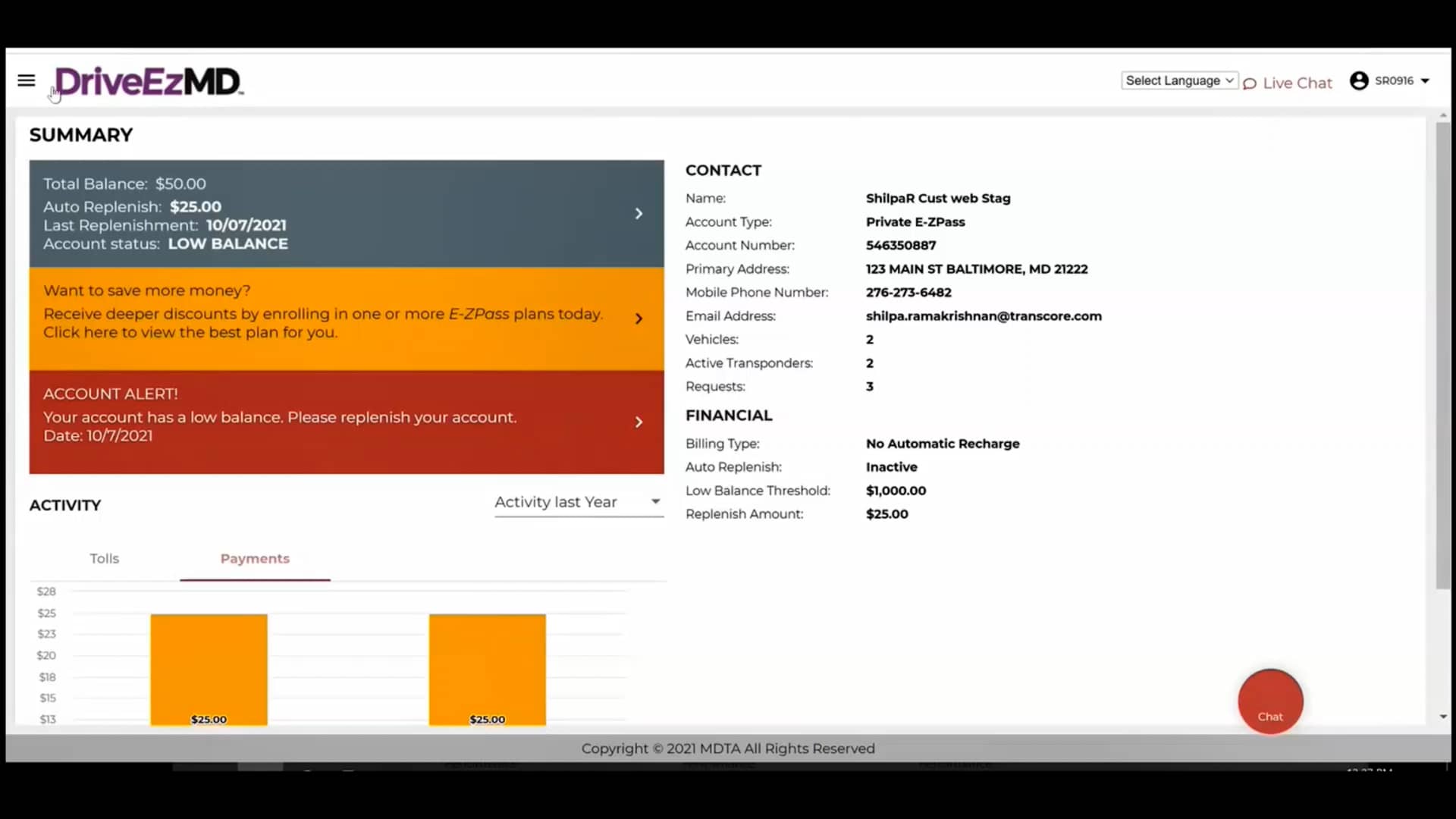Click the FINANCIAL section heading
The height and width of the screenshot is (819, 1456).
729,416
